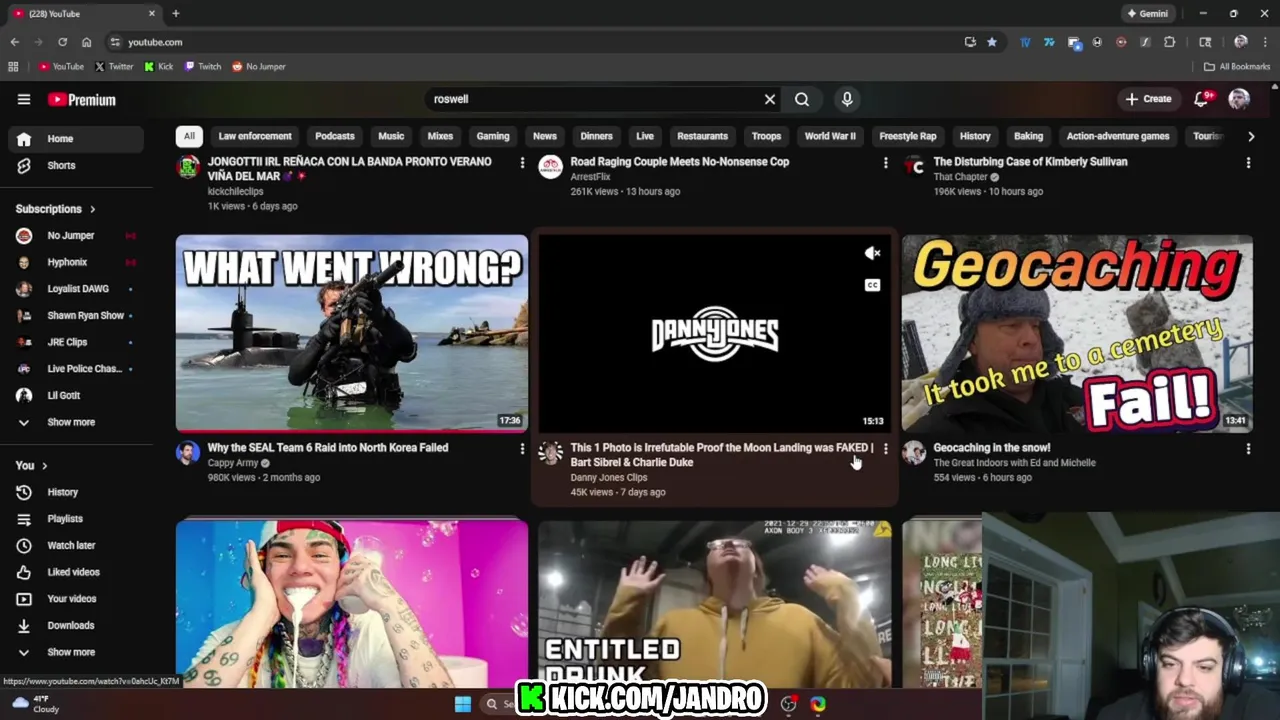Open ArrestFlix channel avatar
The width and height of the screenshot is (1280, 720).
(x=550, y=167)
